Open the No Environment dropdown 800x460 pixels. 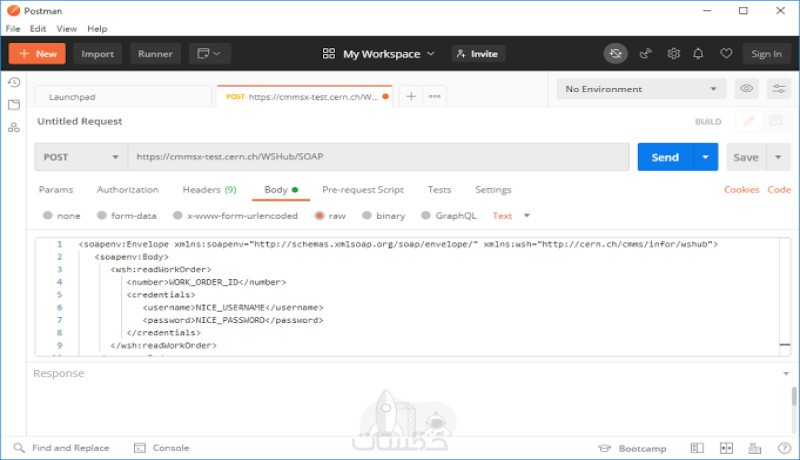point(641,89)
